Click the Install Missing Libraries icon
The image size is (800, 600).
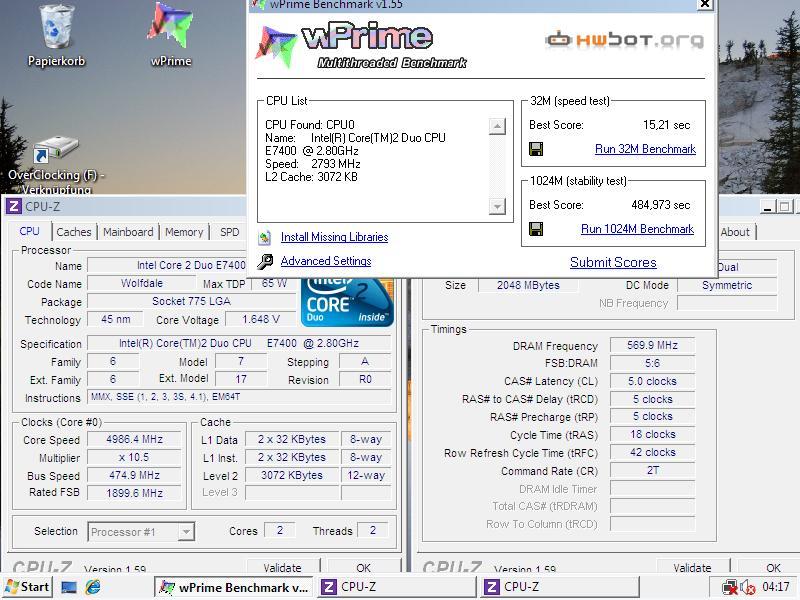[x=264, y=237]
